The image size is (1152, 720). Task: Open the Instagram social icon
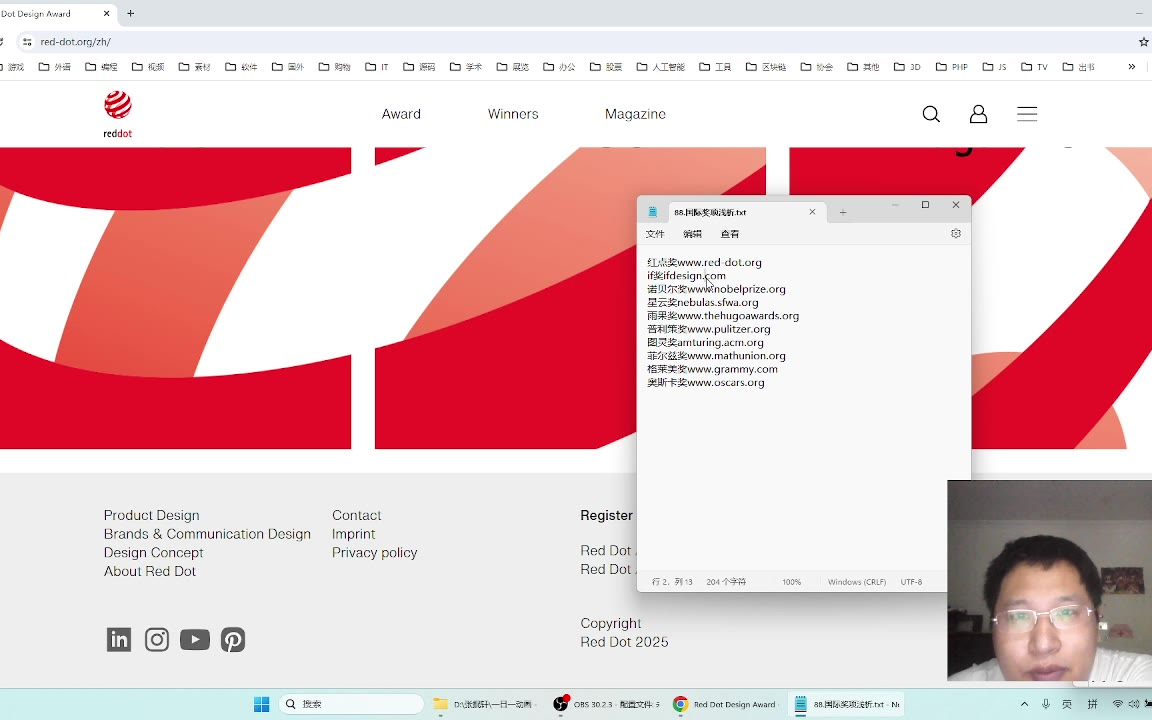pyautogui.click(x=156, y=639)
